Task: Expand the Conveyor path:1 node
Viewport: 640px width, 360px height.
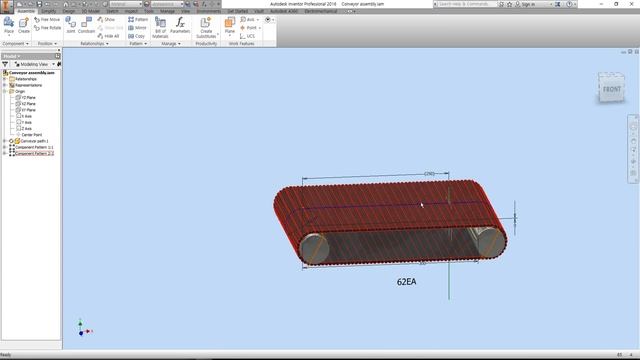Action: click(x=5, y=141)
